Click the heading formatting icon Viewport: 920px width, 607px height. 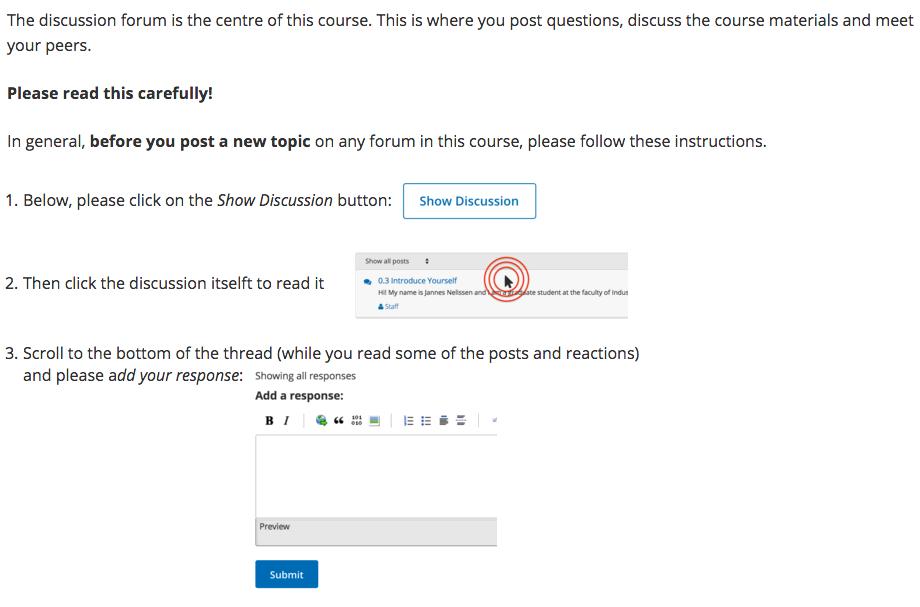(x=444, y=421)
